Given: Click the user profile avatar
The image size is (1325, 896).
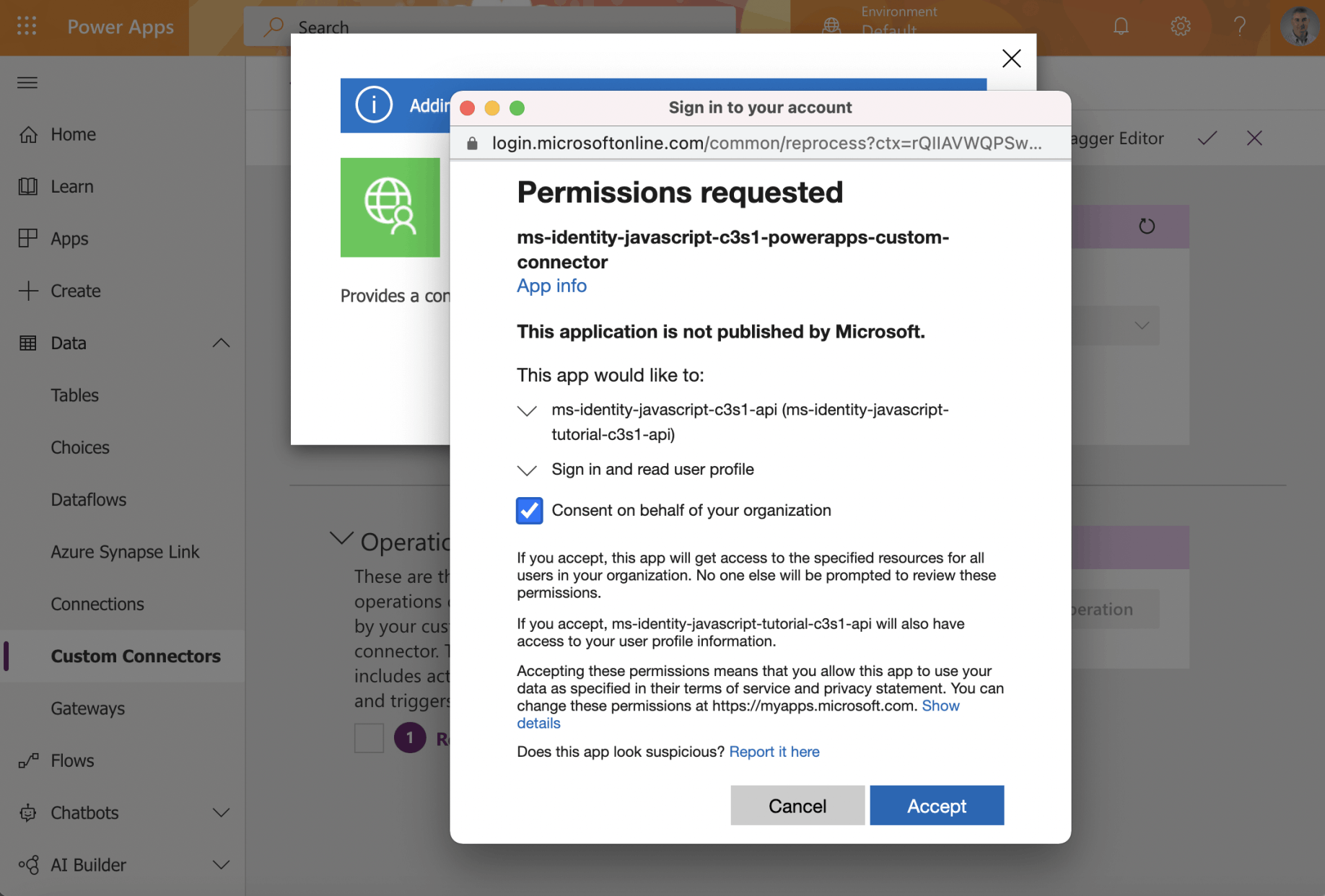Looking at the screenshot, I should click(1299, 27).
